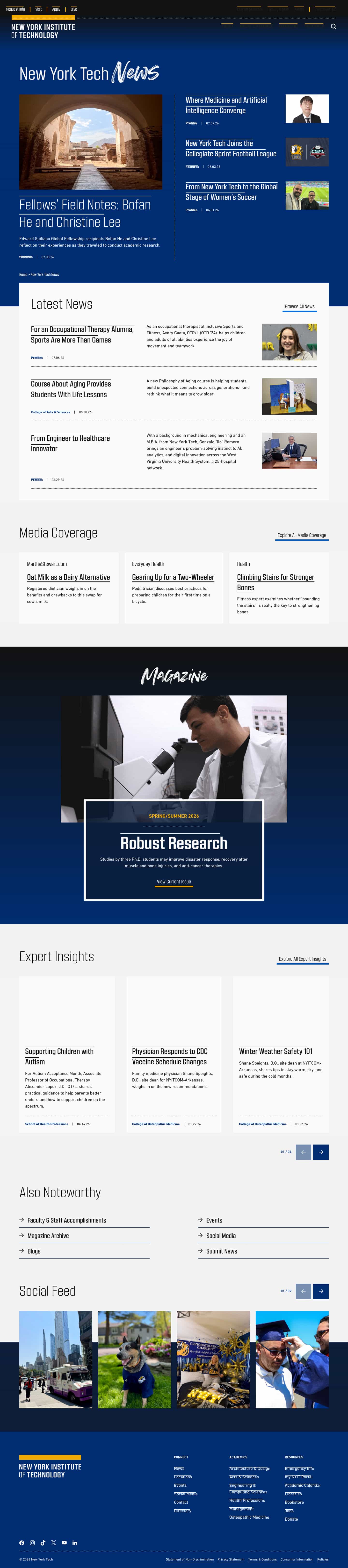Click arrow beside Submit News

pos(201,1251)
